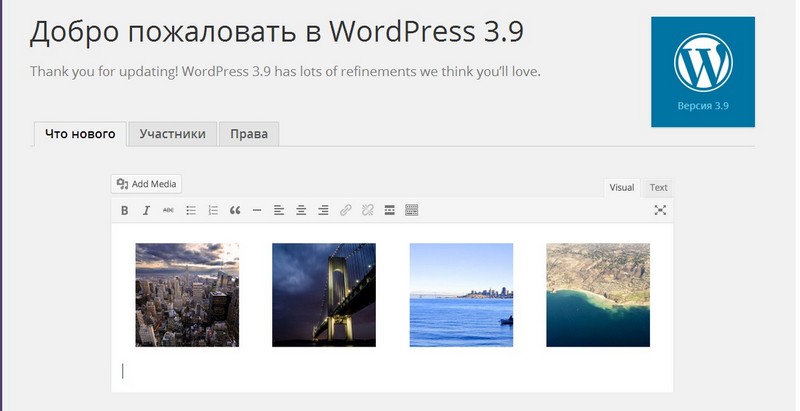Screen dimensions: 800x411
Task: Select the blue bay gallery image
Action: pos(461,295)
